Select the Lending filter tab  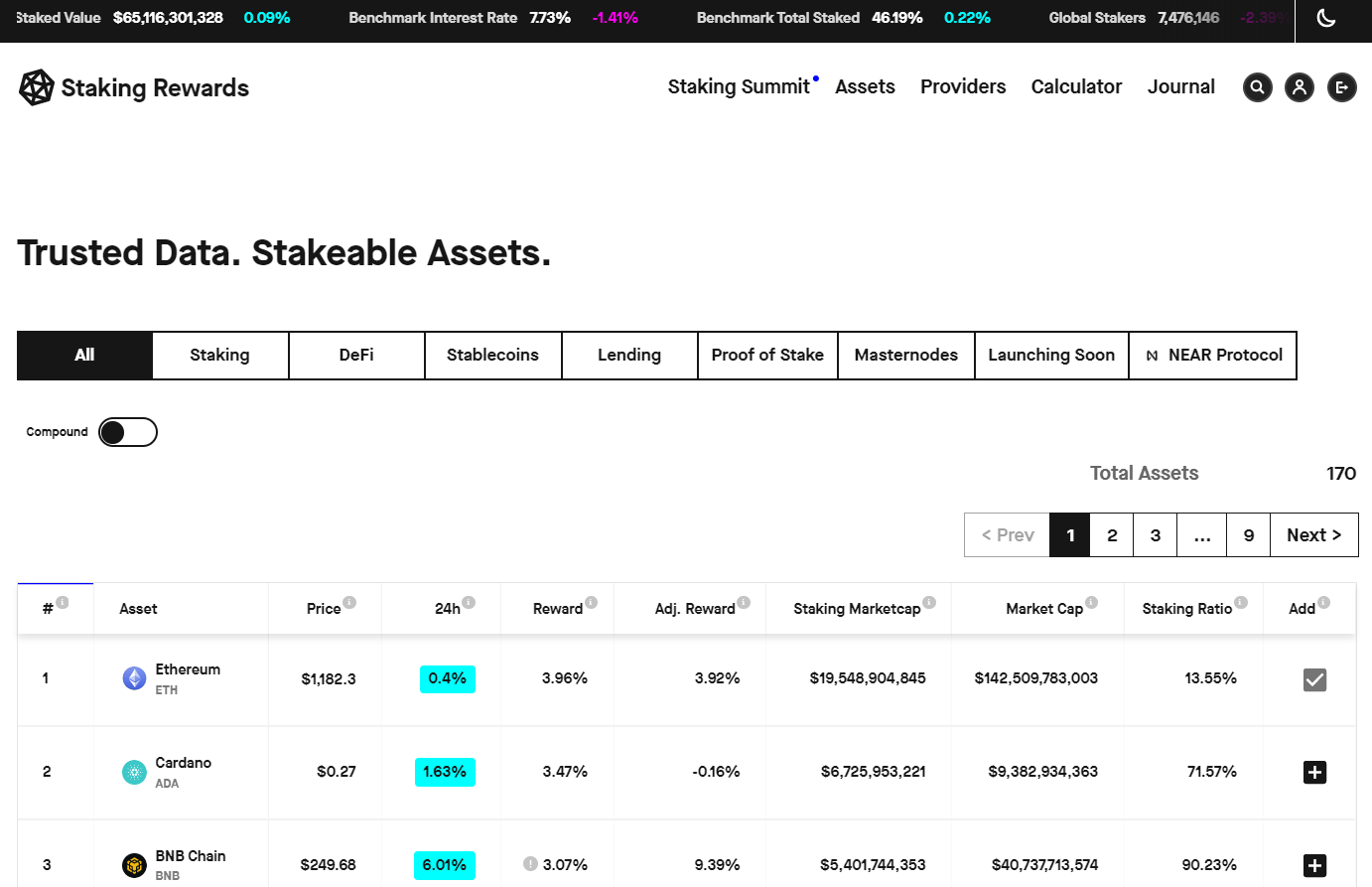tap(629, 356)
